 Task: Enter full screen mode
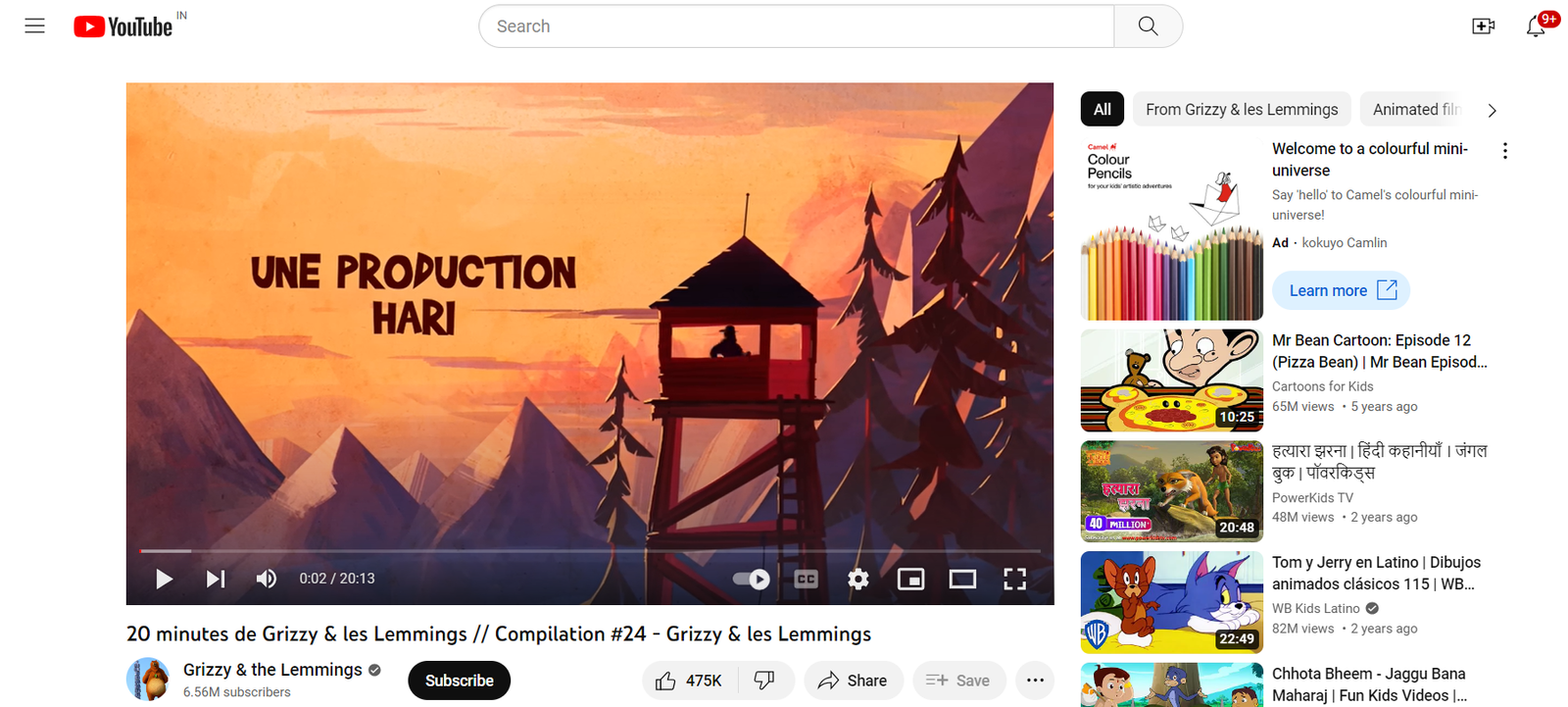click(x=1014, y=579)
